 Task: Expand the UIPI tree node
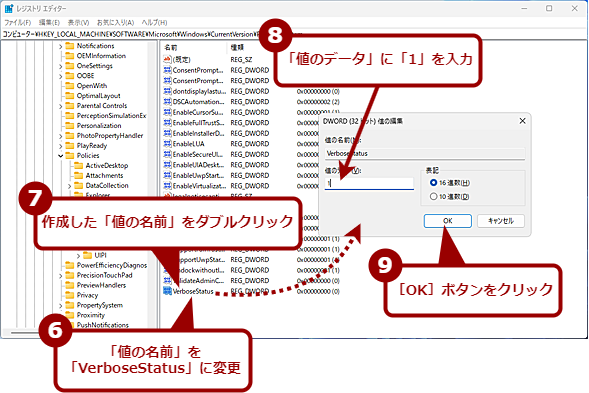click(x=79, y=256)
